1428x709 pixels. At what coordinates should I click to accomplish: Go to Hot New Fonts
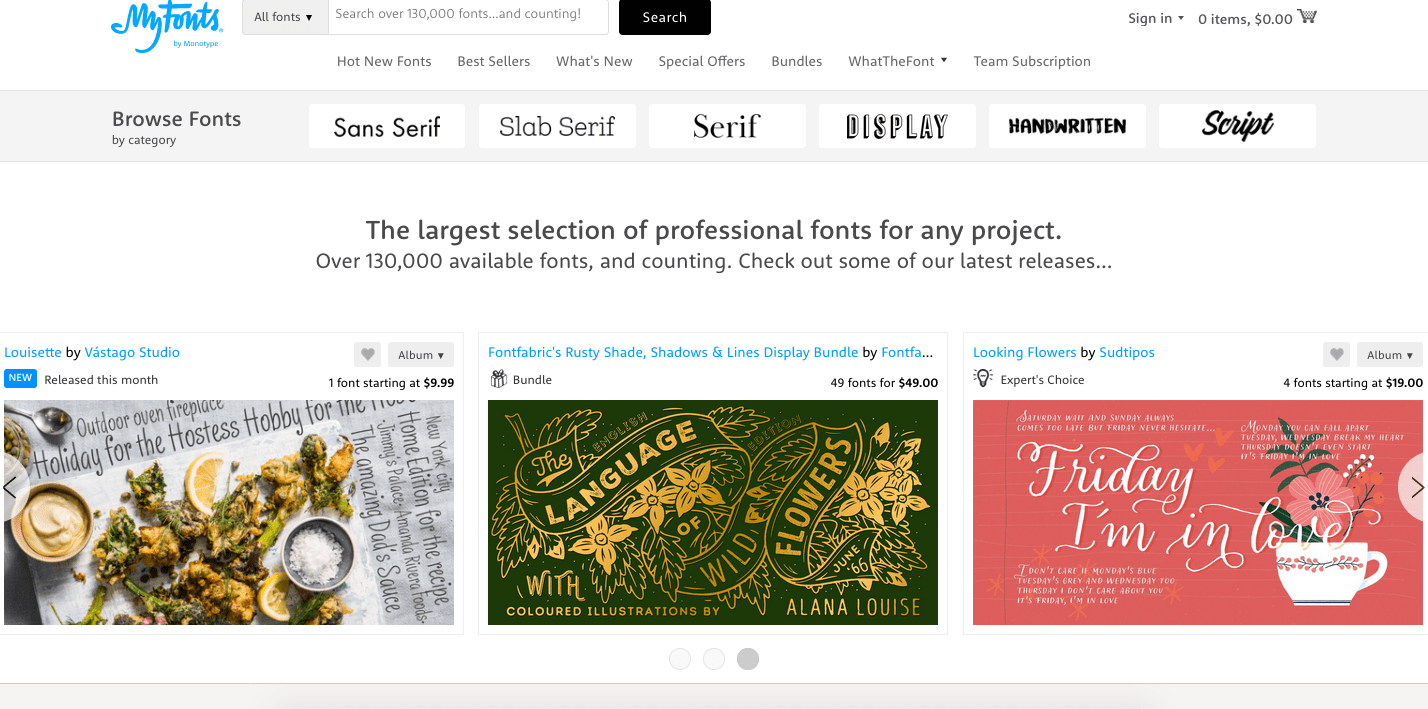[384, 61]
